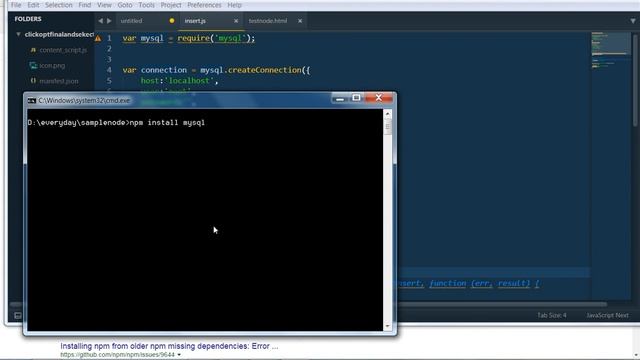
Task: Collapse the clickoptfinalandselect folder
Action: 18,34
